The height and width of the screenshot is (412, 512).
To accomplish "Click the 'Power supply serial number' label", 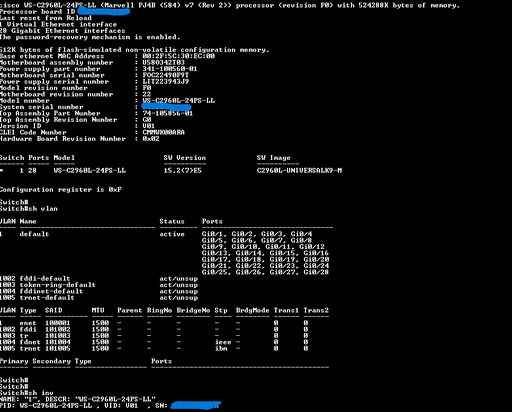I will pyautogui.click(x=54, y=81).
